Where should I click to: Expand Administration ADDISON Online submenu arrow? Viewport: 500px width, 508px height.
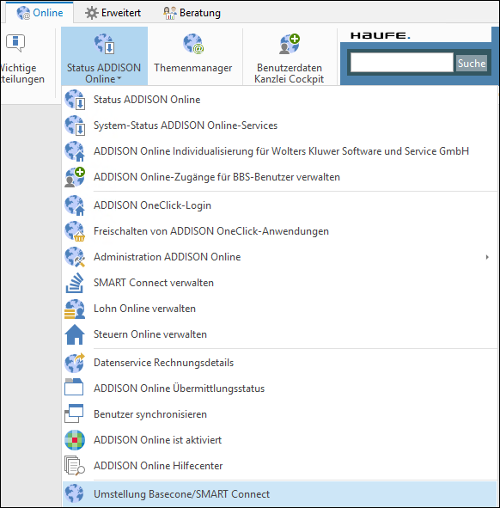click(x=487, y=257)
